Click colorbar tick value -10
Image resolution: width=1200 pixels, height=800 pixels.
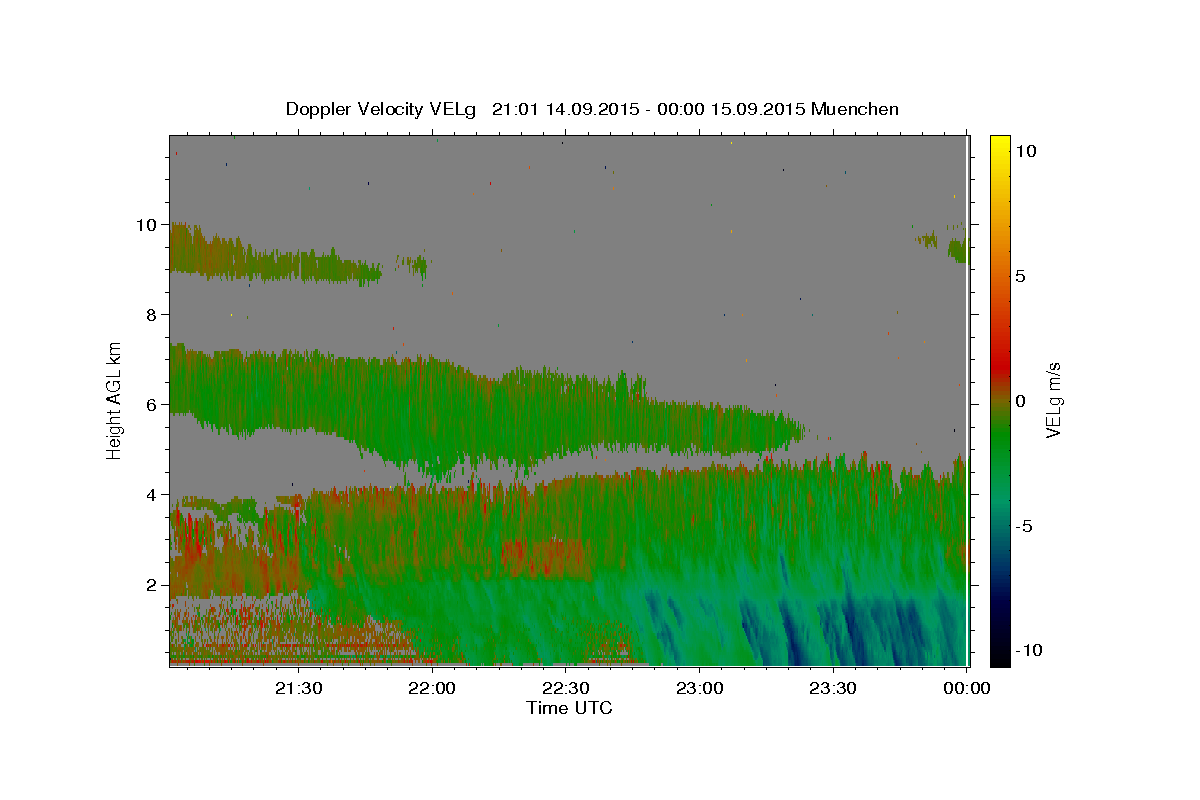coord(1027,650)
